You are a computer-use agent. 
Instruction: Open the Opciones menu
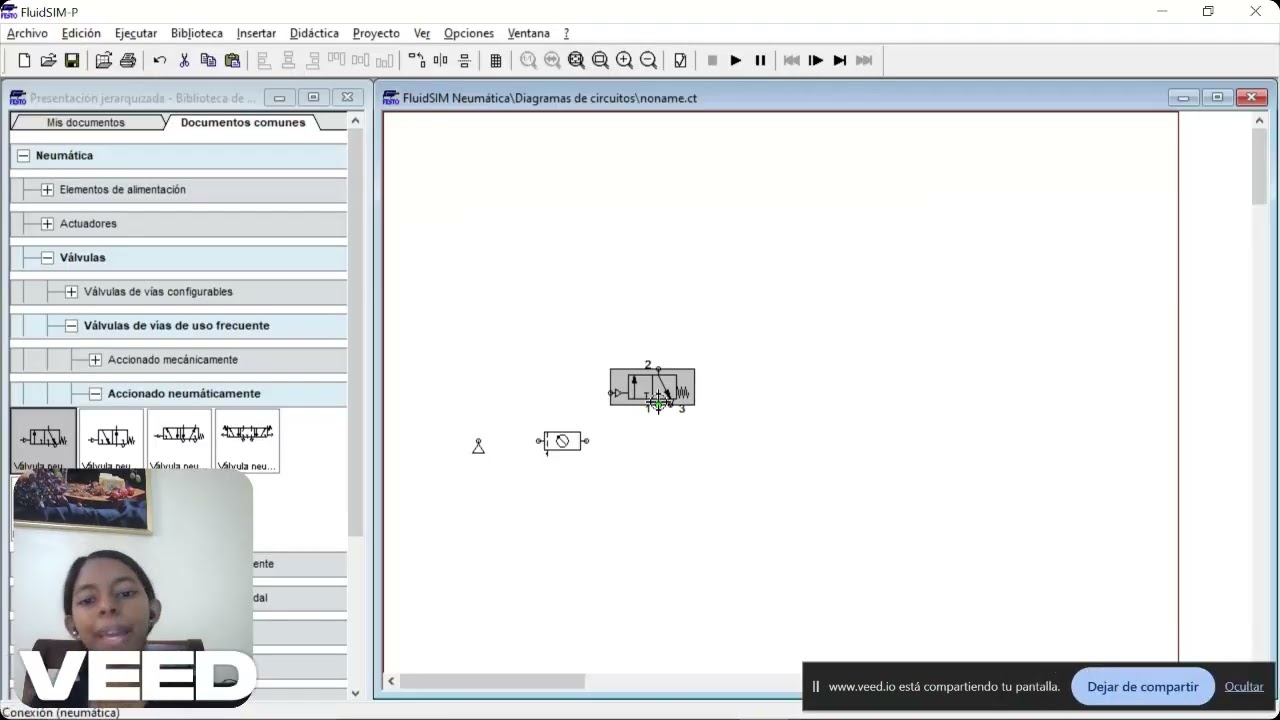pos(469,33)
